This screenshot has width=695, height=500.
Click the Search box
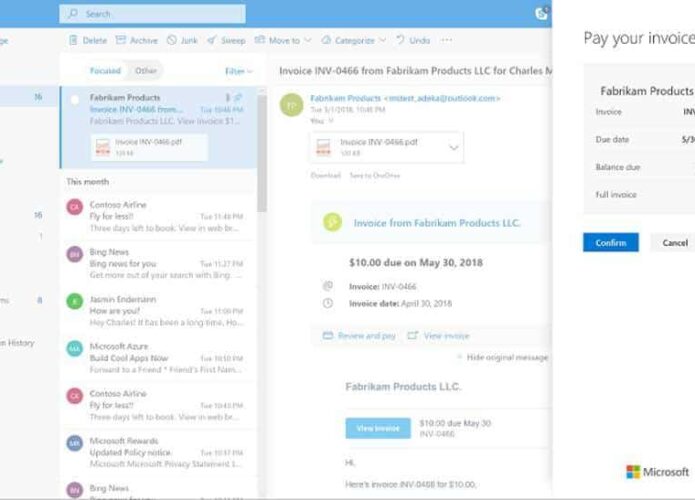coord(152,14)
